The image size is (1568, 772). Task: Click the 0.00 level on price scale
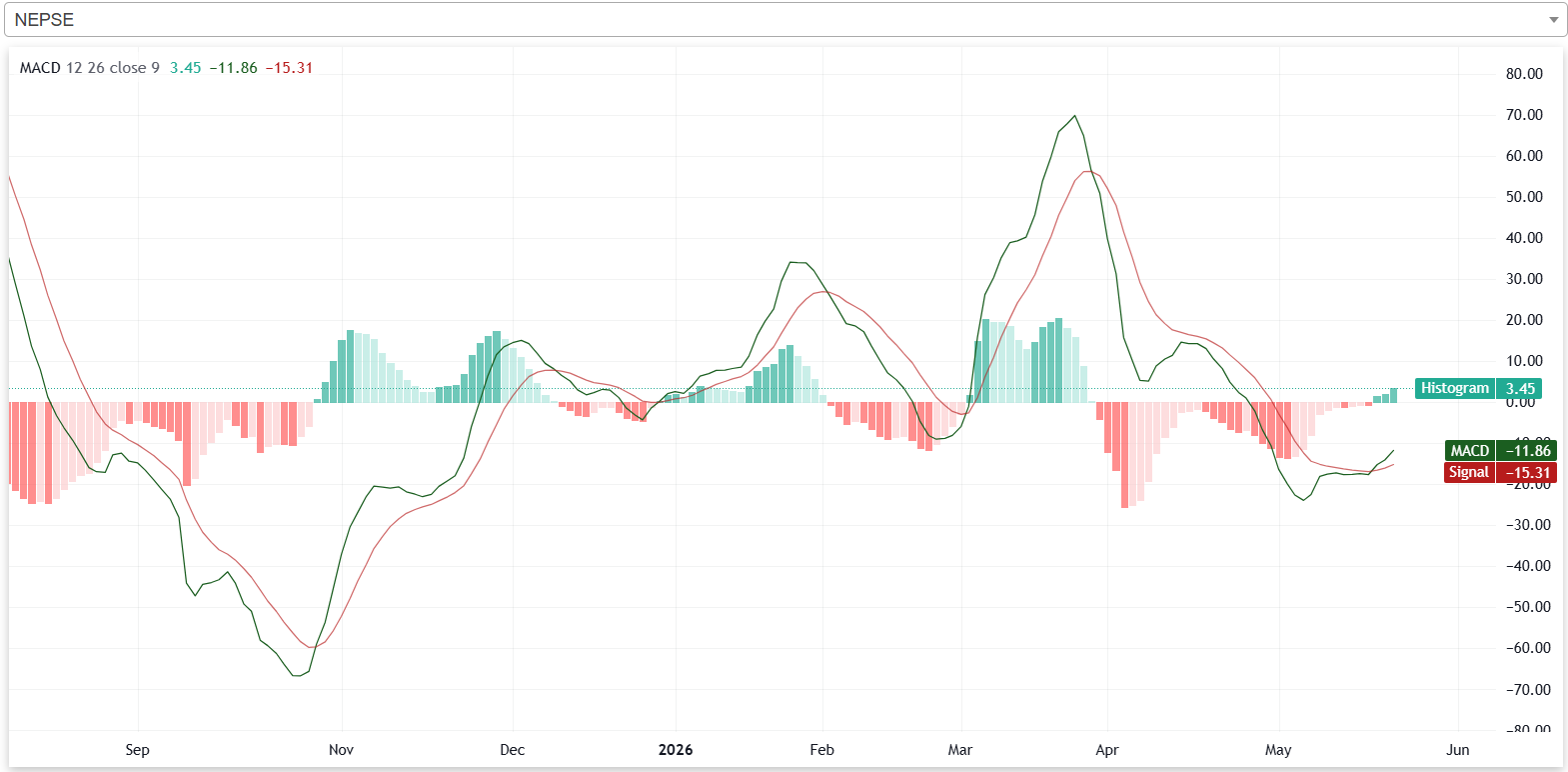coord(1520,402)
